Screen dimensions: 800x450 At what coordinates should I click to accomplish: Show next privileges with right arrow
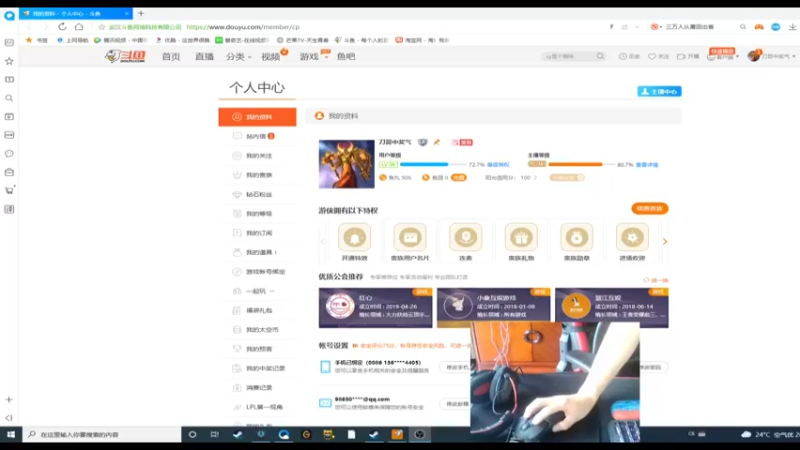[665, 241]
